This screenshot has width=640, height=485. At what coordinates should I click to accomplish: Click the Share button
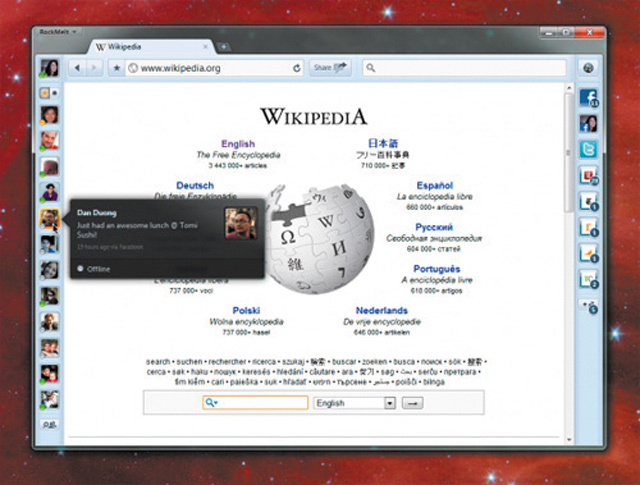tap(330, 67)
